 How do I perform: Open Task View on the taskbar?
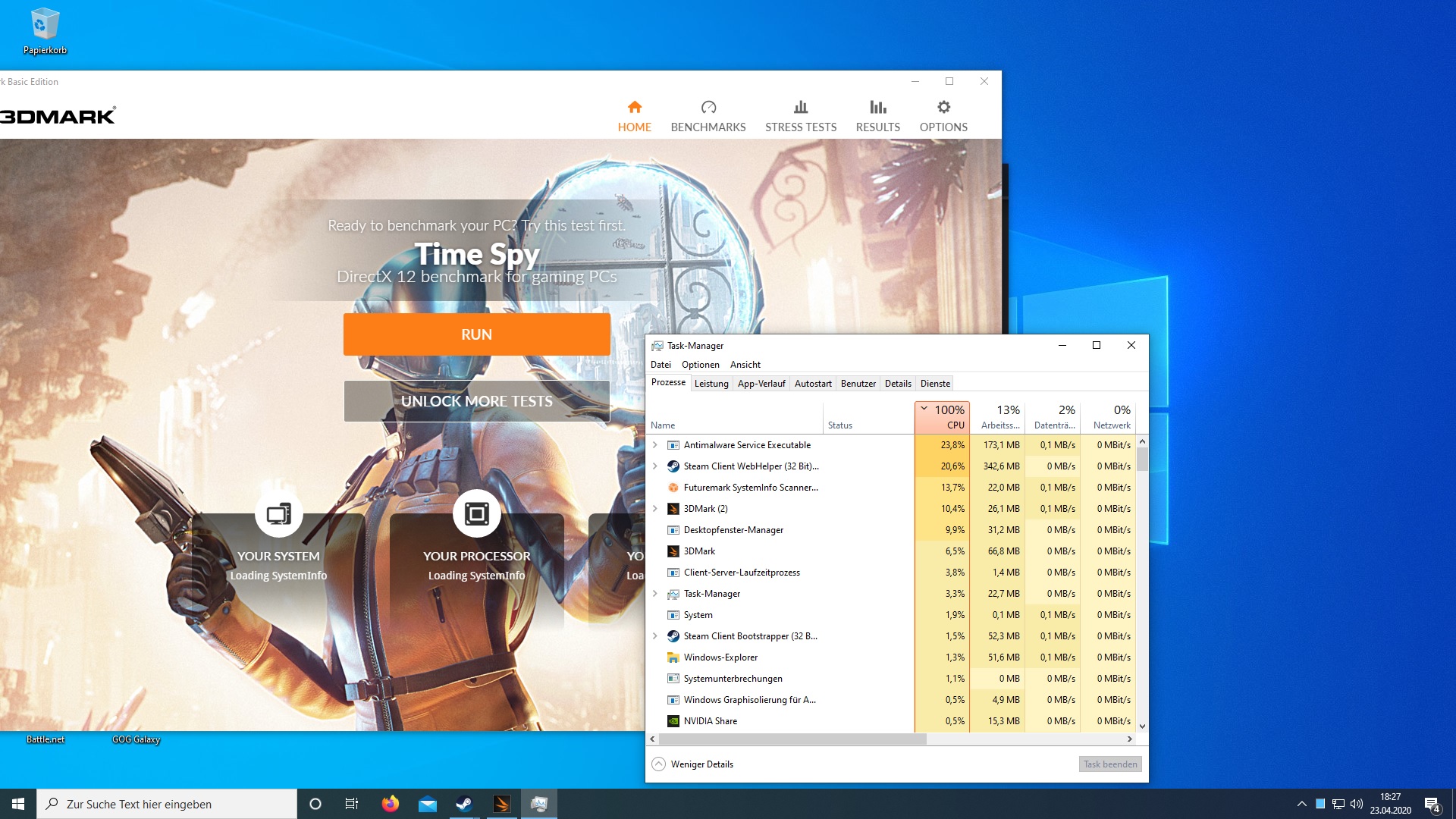coord(352,804)
